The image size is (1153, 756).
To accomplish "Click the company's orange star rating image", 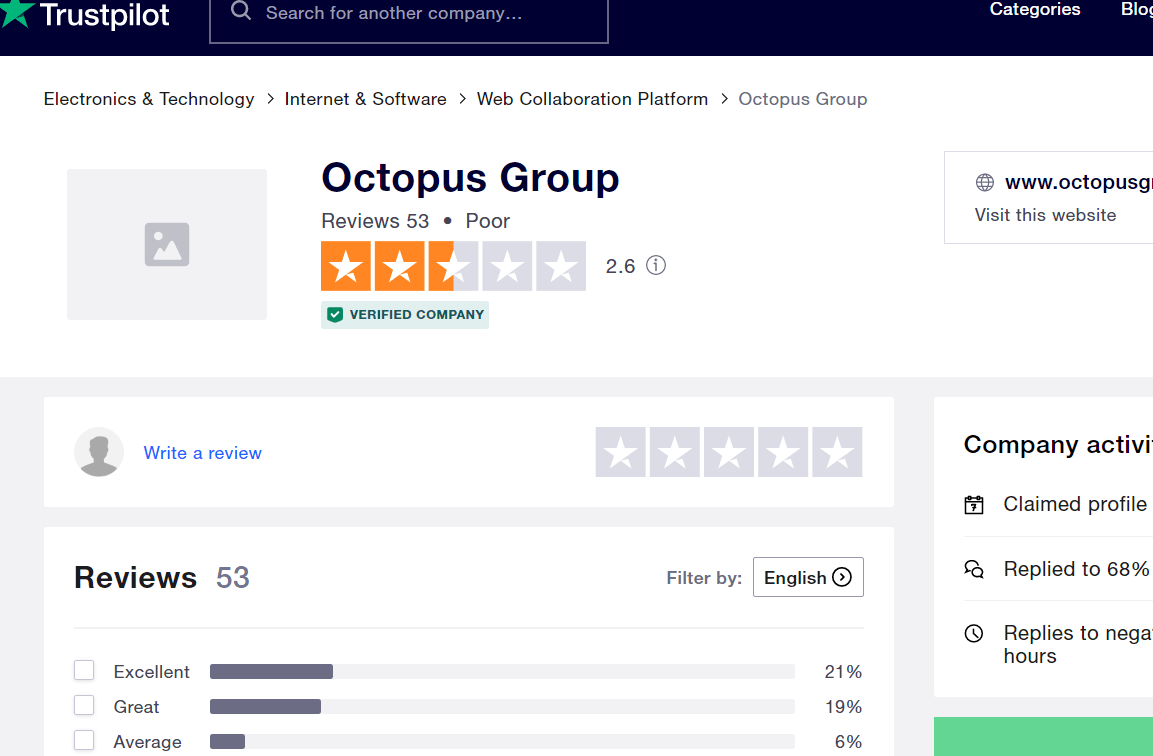I will [453, 265].
